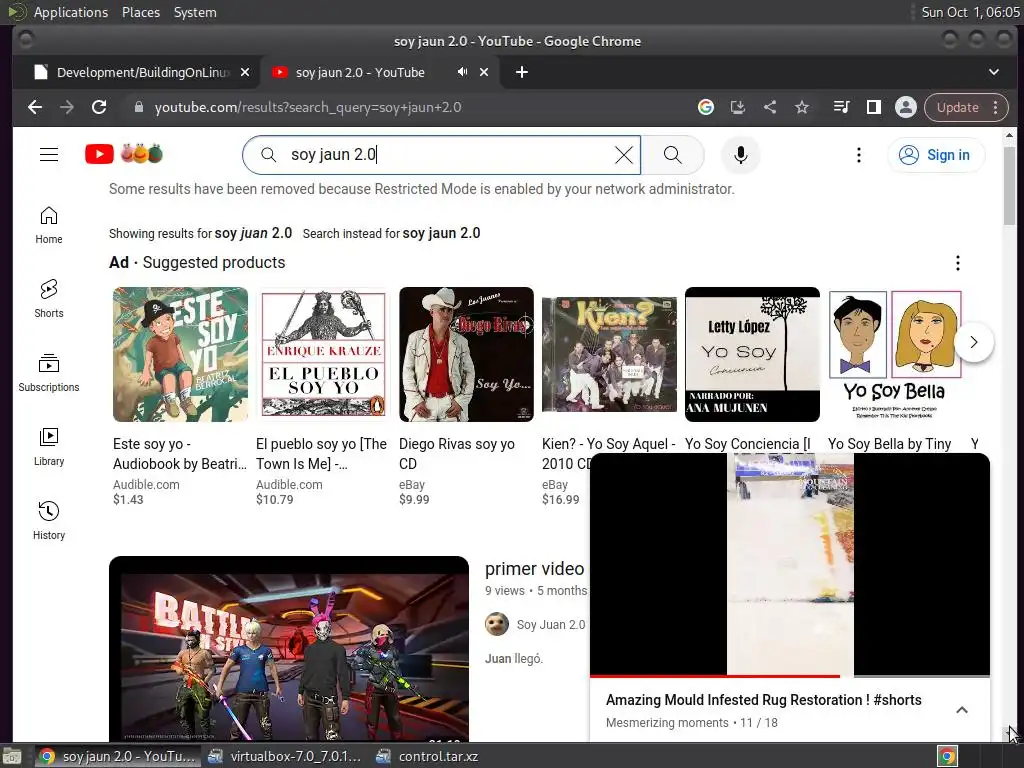Click the Google icon in address bar
Viewport: 1024px width, 768px height.
[706, 107]
